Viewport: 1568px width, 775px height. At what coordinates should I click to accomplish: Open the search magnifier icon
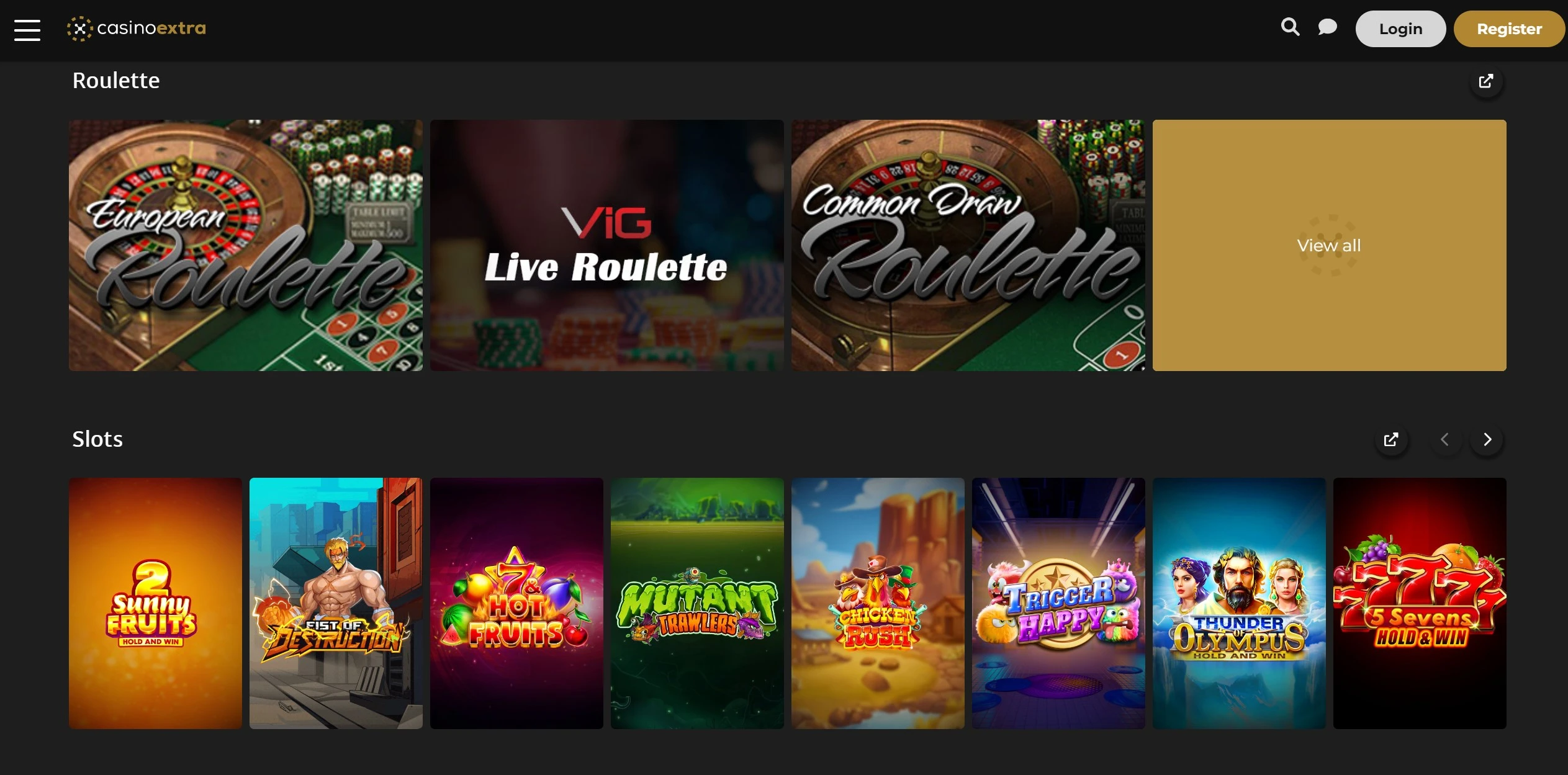[1290, 27]
